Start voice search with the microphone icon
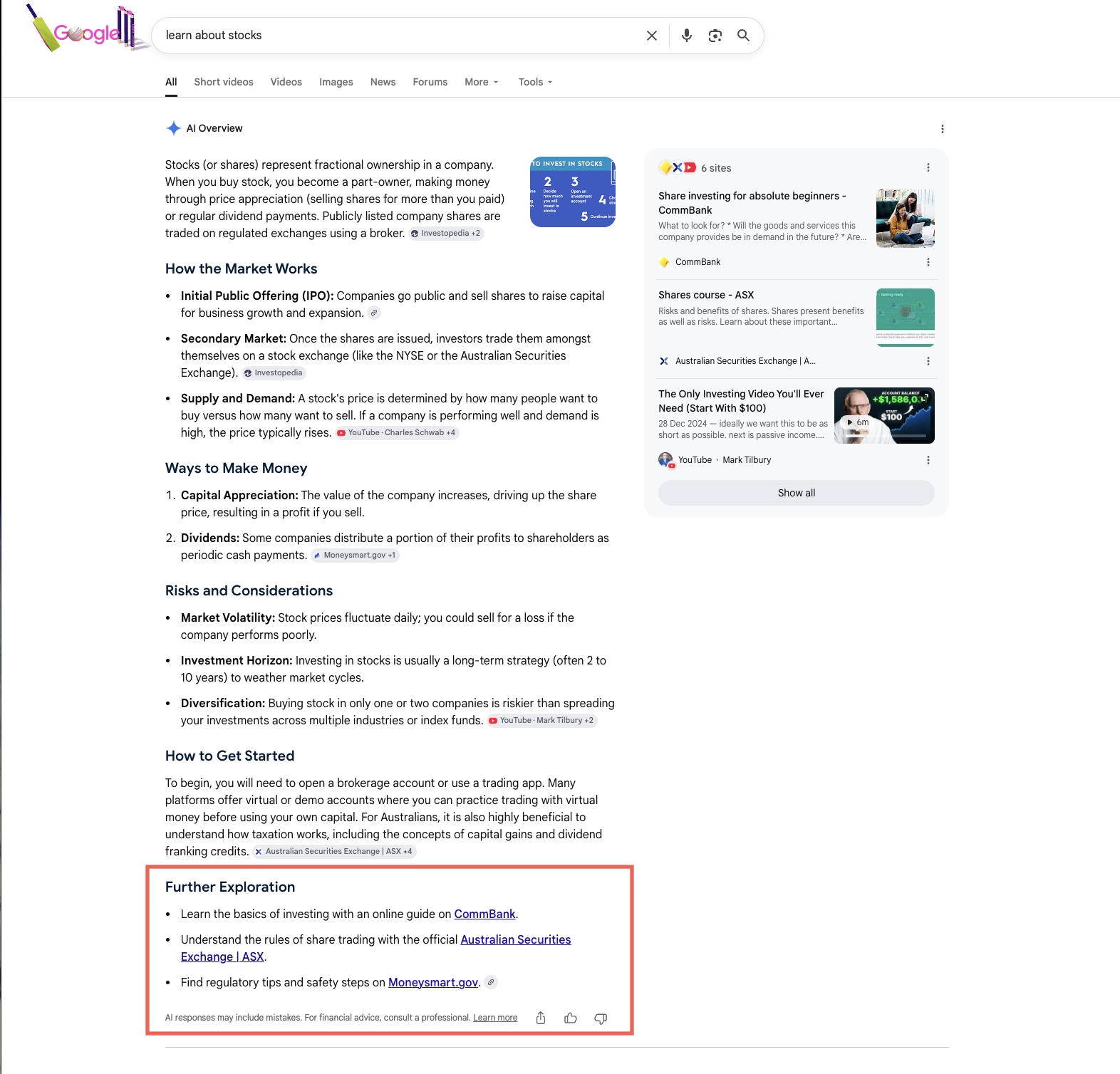This screenshot has width=1120, height=1074. 686,36
